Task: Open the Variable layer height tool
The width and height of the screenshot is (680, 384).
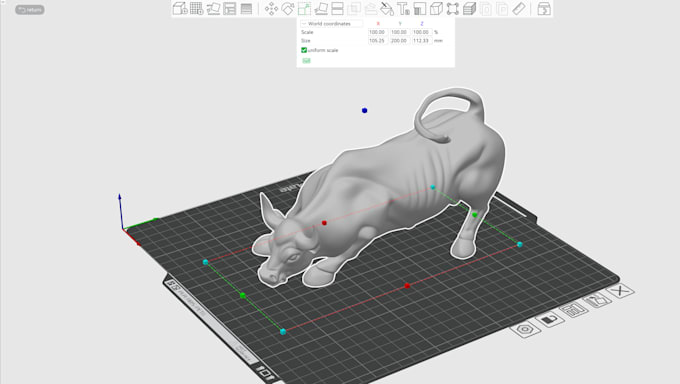Action: (246, 8)
